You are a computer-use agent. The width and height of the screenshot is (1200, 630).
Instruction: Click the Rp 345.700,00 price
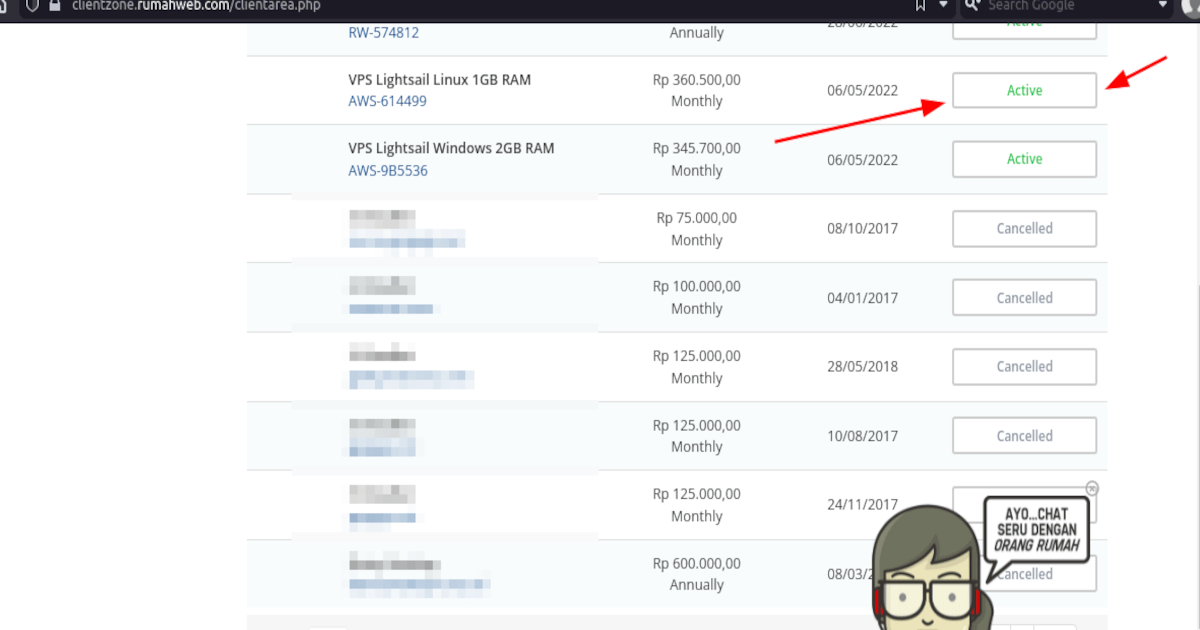tap(697, 148)
